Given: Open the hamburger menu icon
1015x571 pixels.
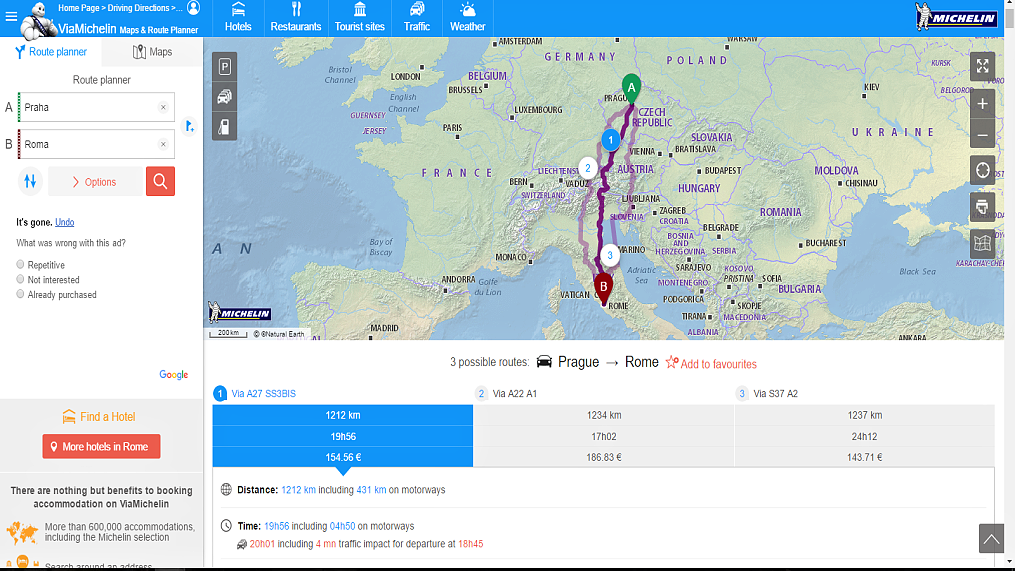Looking at the screenshot, I should click(x=11, y=16).
